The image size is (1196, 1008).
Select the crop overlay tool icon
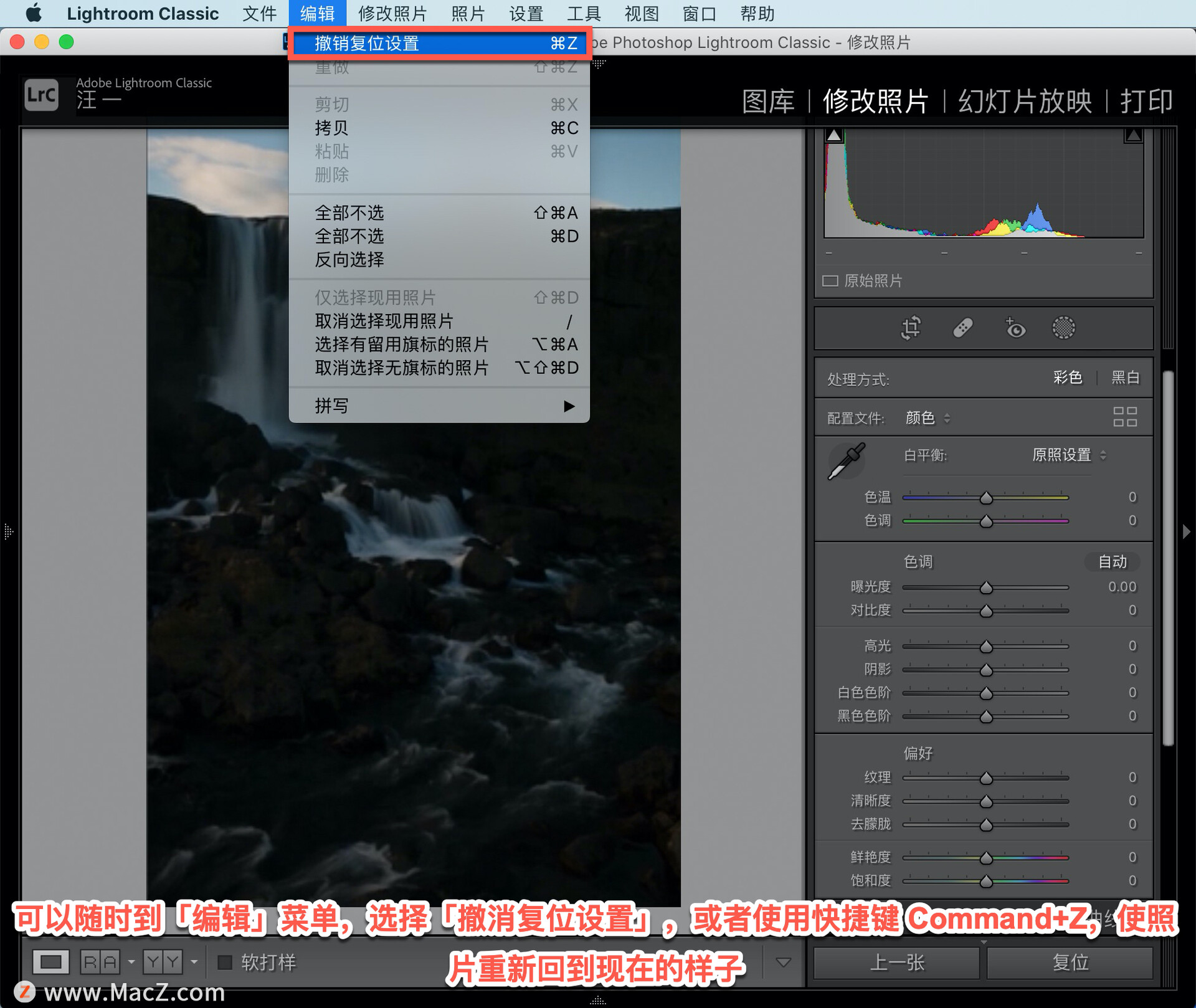tap(911, 328)
